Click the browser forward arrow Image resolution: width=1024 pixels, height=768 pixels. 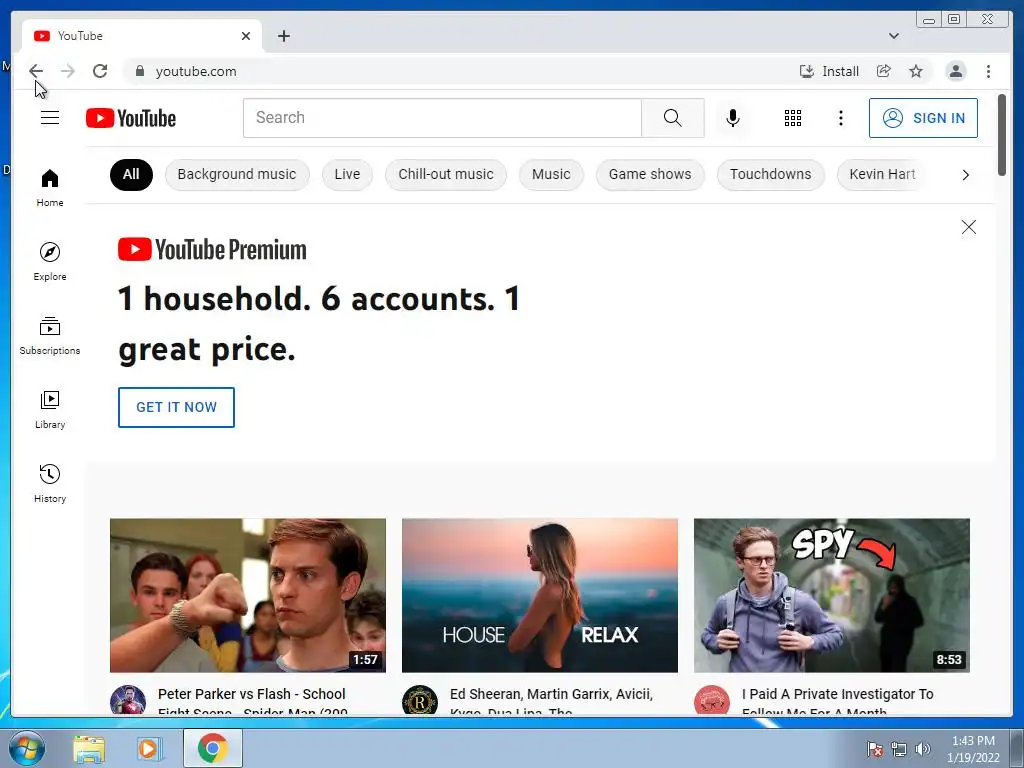coord(68,71)
